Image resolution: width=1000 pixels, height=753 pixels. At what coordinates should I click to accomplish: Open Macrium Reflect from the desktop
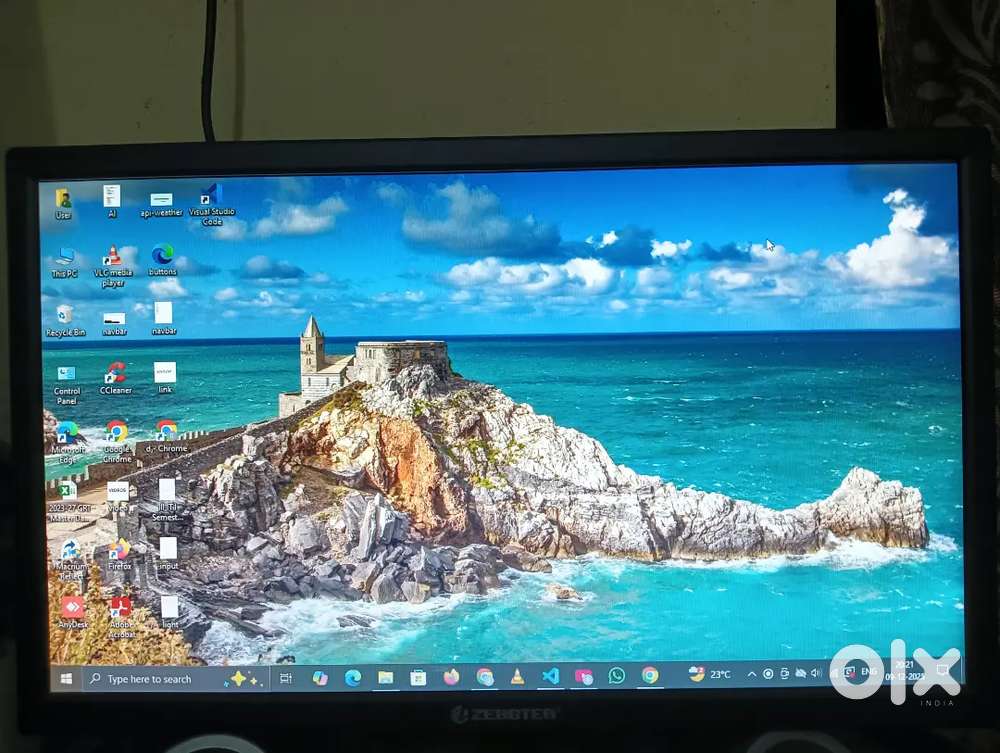pyautogui.click(x=68, y=548)
